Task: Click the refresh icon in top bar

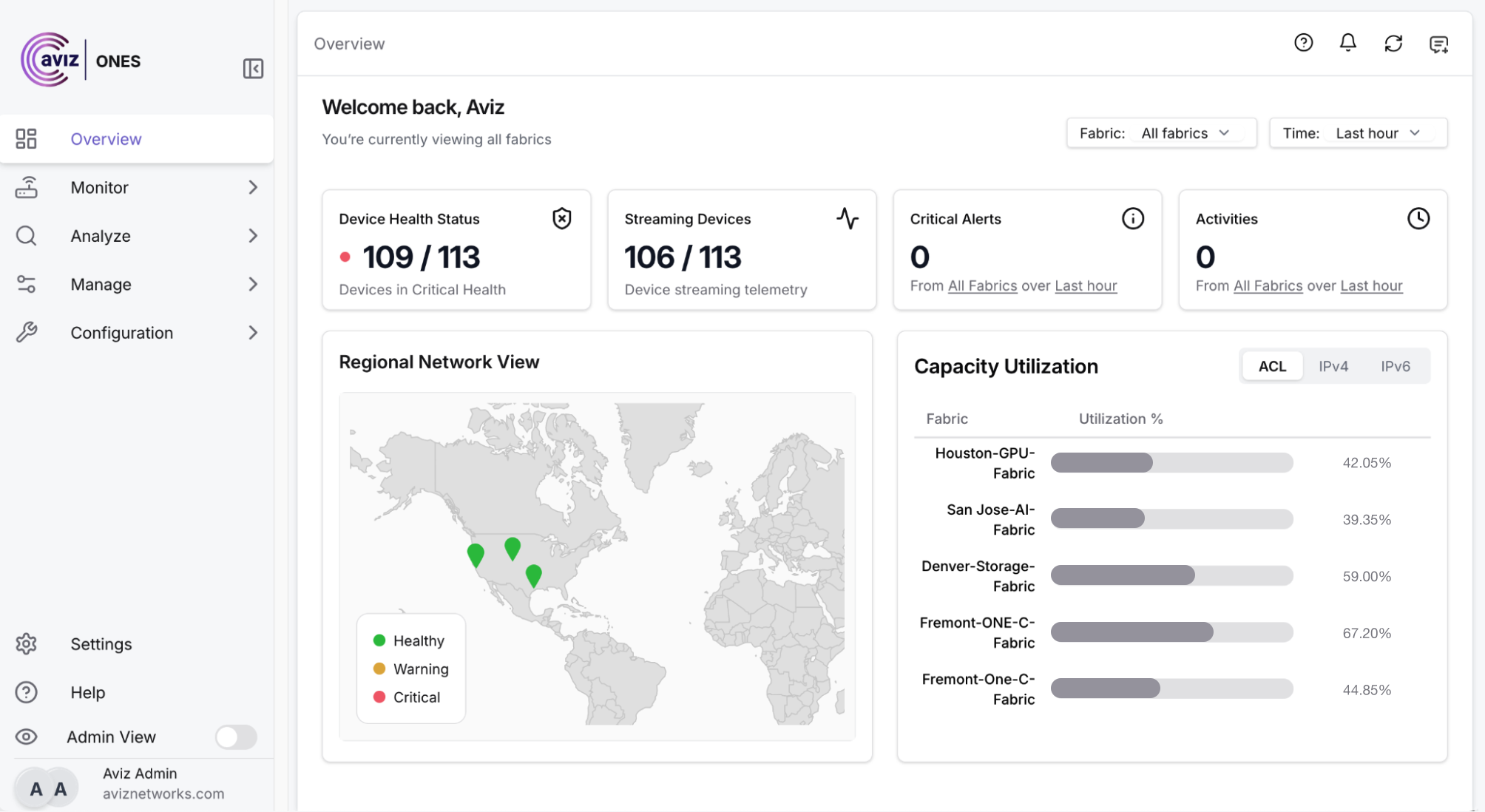Action: pyautogui.click(x=1393, y=44)
